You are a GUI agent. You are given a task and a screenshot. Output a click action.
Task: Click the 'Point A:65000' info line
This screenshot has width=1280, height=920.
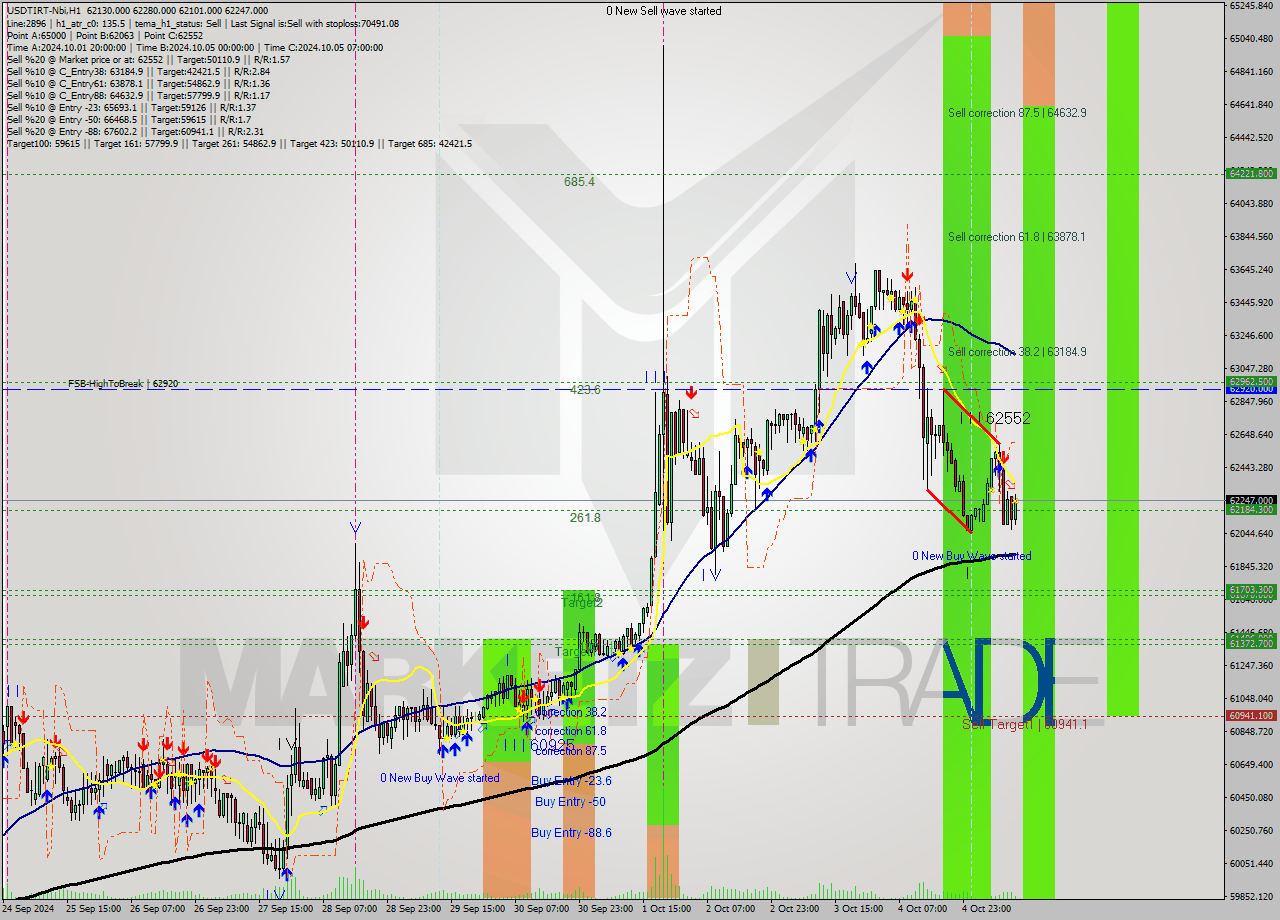point(104,35)
